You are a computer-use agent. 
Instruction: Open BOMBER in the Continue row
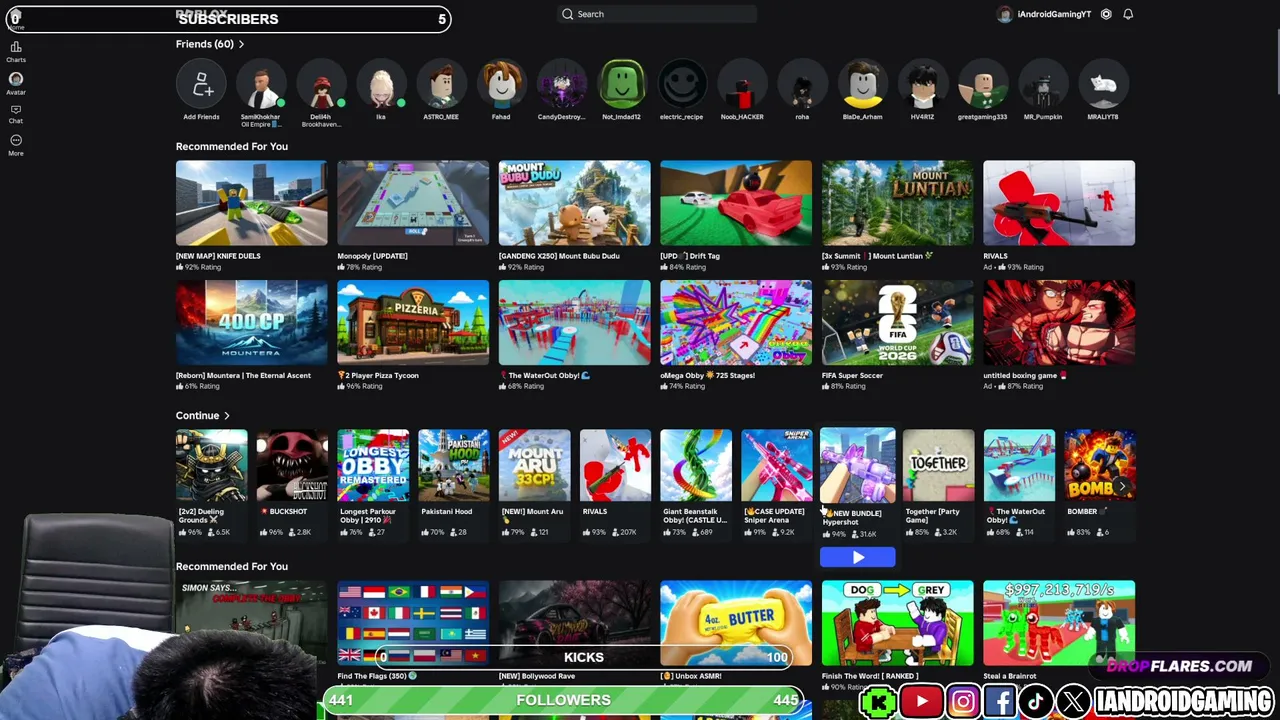(x=1100, y=466)
